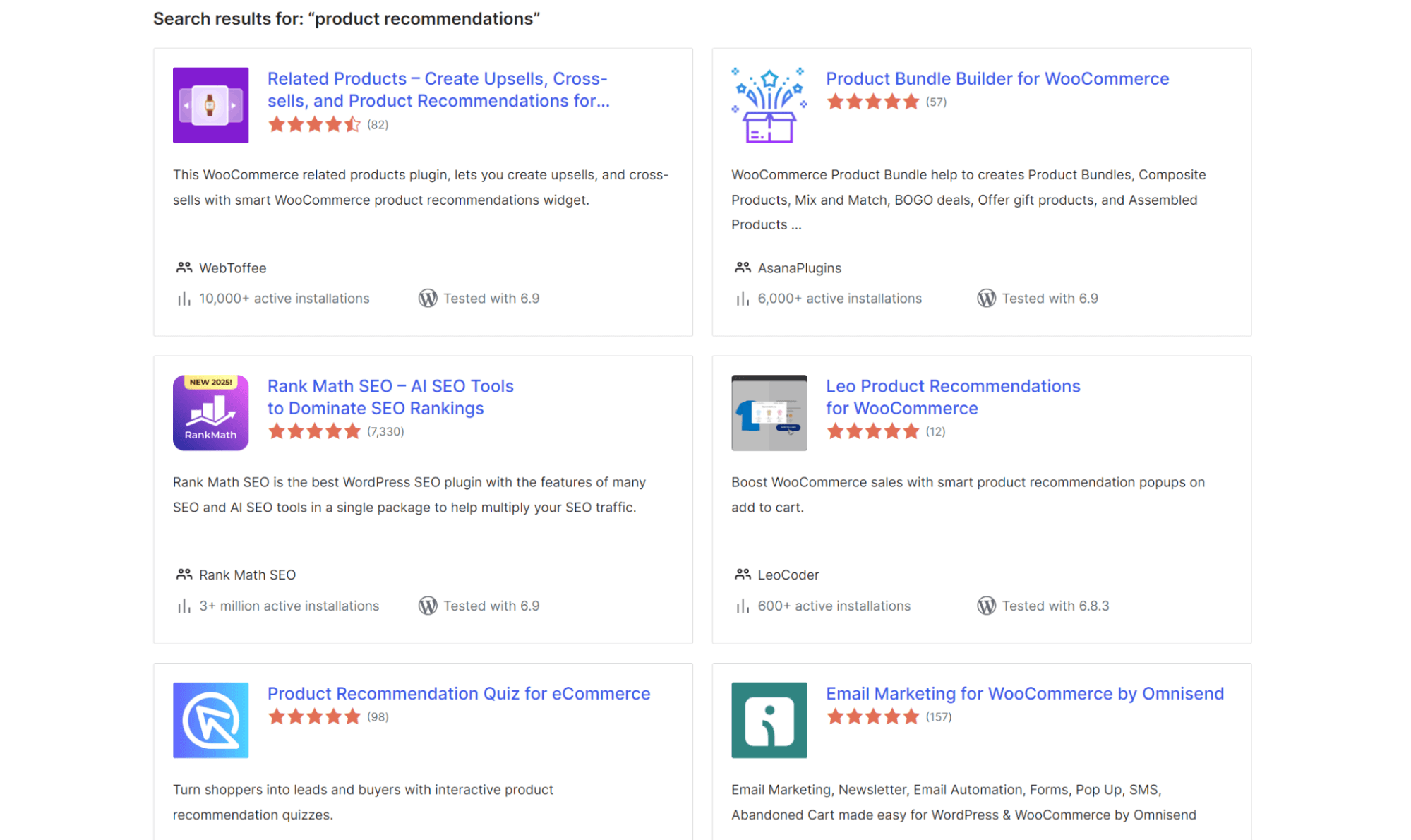
Task: Open the Email Marketing for WooCommerce by Omnisend link
Action: pos(1025,693)
